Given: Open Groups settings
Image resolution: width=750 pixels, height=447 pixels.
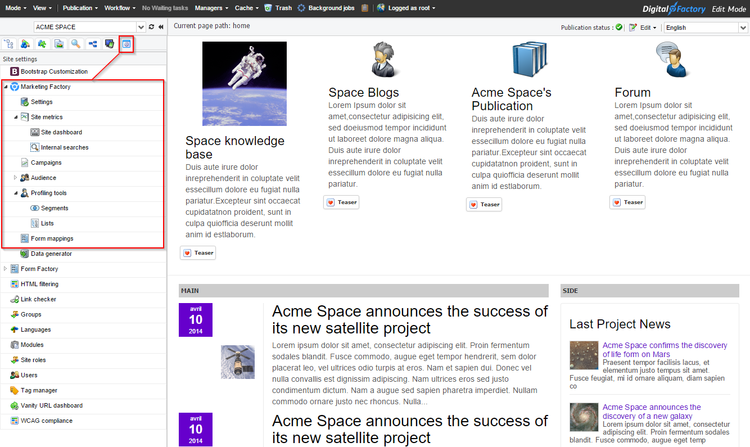Looking at the screenshot, I should (31, 315).
